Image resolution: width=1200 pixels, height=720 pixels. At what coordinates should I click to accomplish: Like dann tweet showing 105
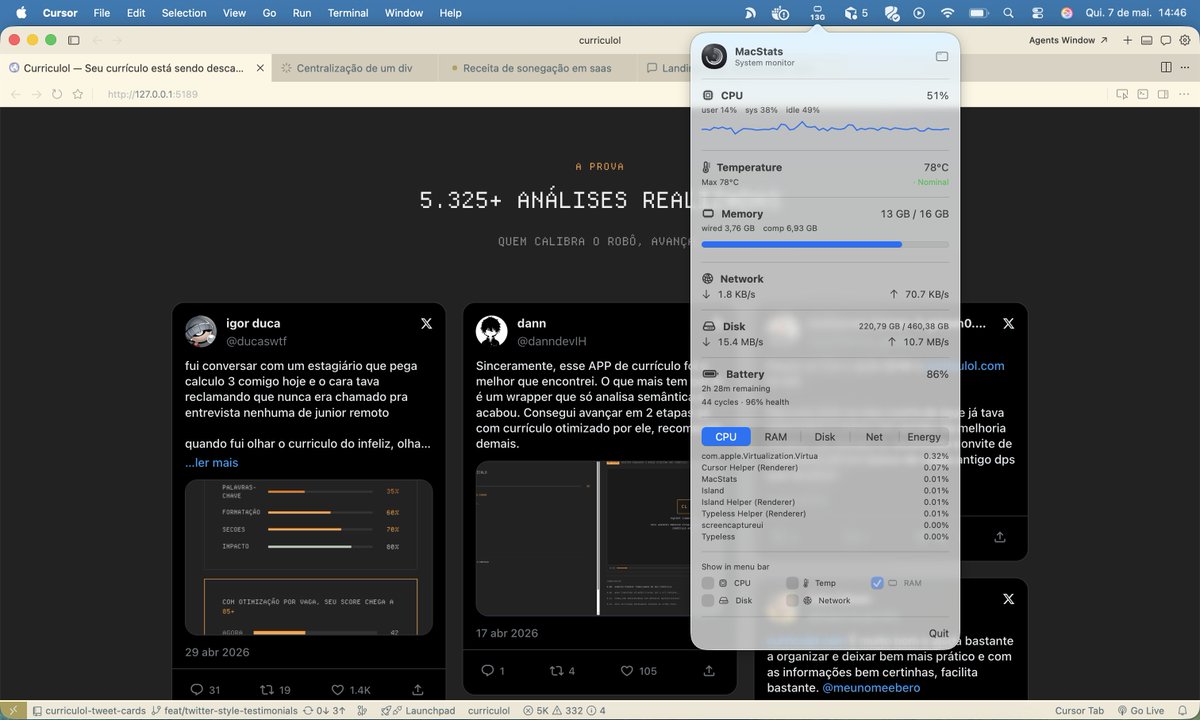[641, 671]
